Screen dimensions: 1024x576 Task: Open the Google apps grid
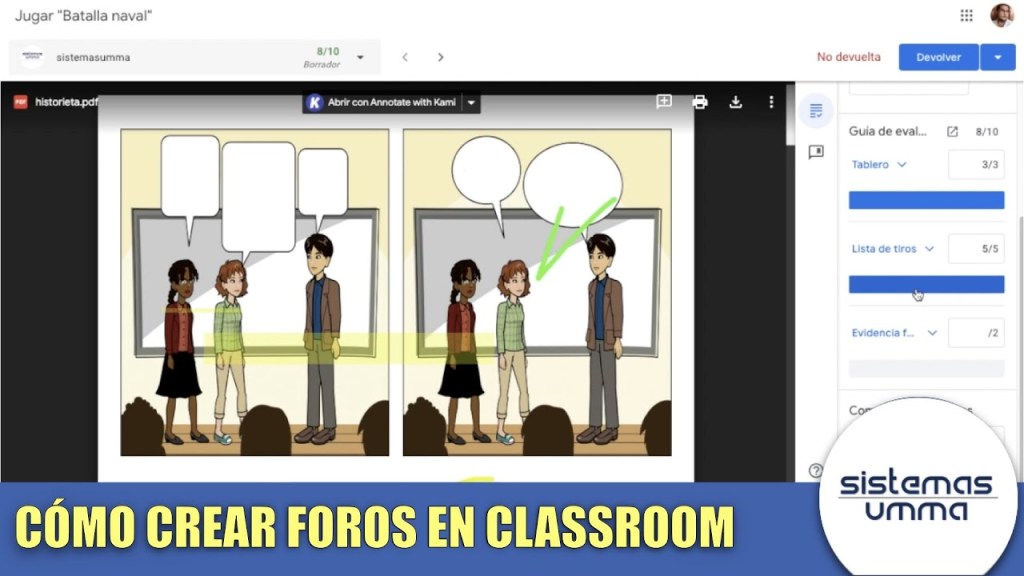coord(966,15)
